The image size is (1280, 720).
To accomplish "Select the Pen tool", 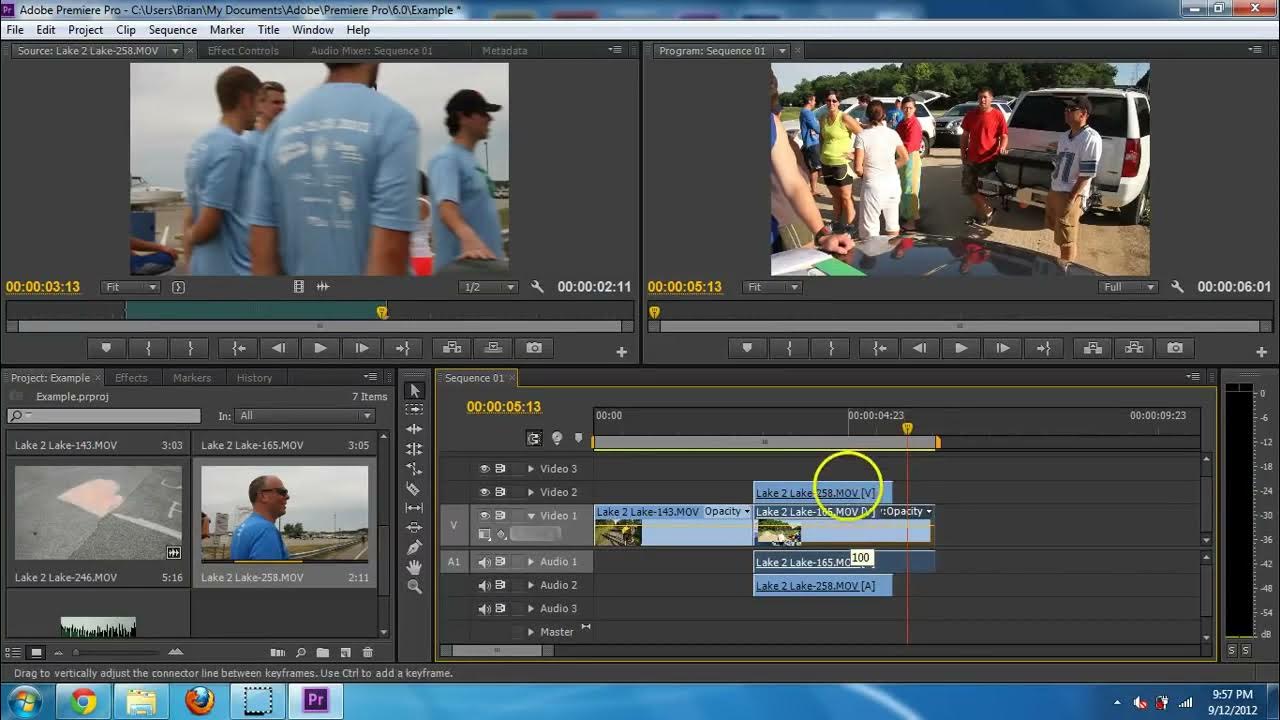I will tap(415, 547).
